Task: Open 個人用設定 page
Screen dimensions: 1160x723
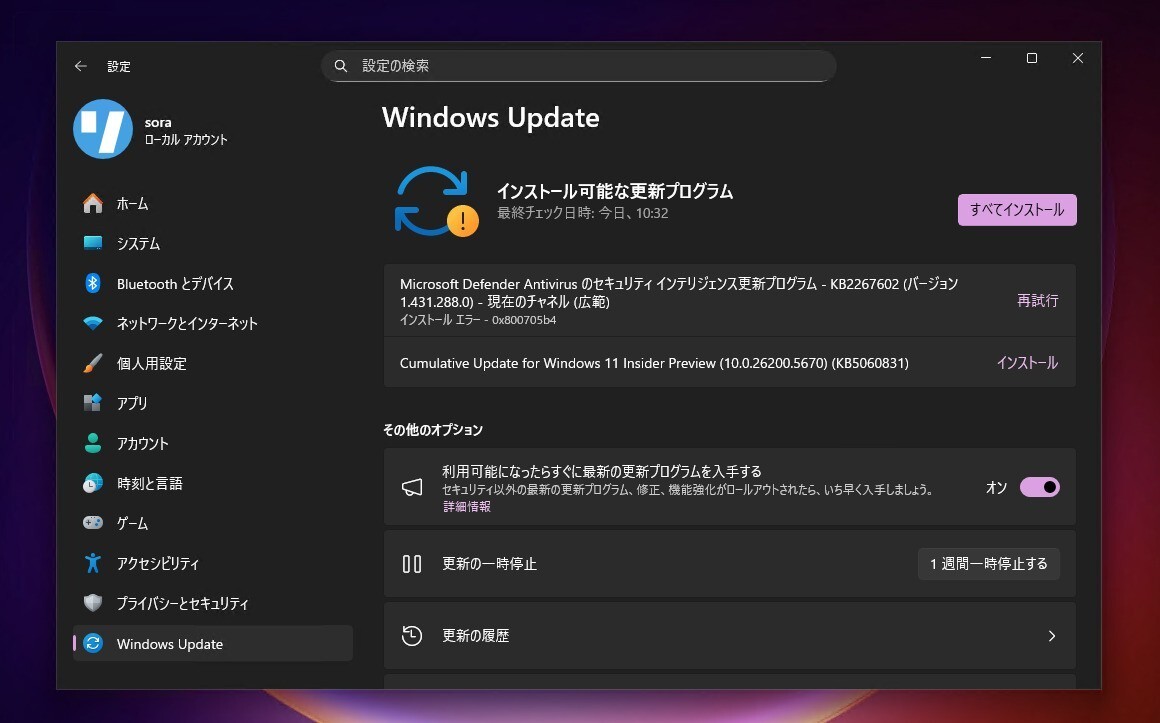Action: [213, 363]
